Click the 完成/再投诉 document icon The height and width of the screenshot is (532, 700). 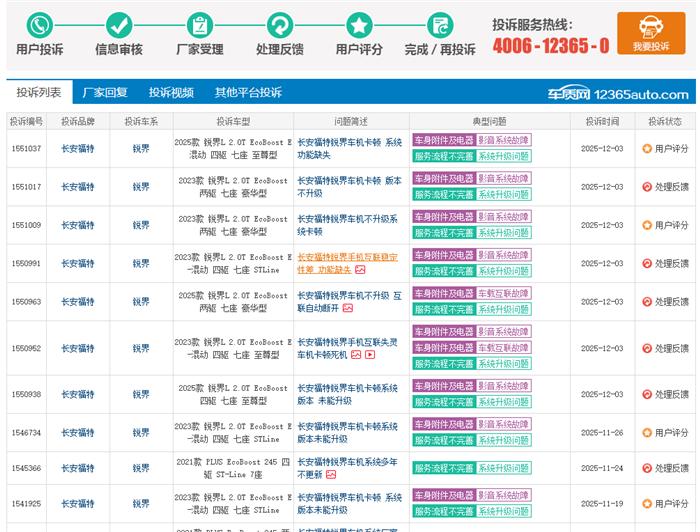439,24
